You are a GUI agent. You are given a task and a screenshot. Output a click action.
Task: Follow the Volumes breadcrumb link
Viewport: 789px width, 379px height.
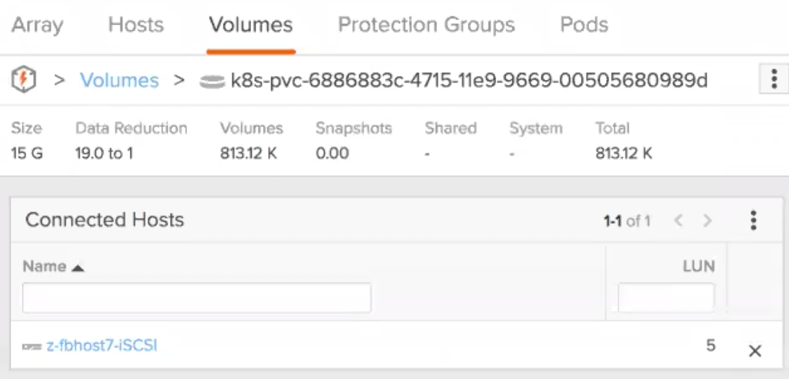coord(119,81)
